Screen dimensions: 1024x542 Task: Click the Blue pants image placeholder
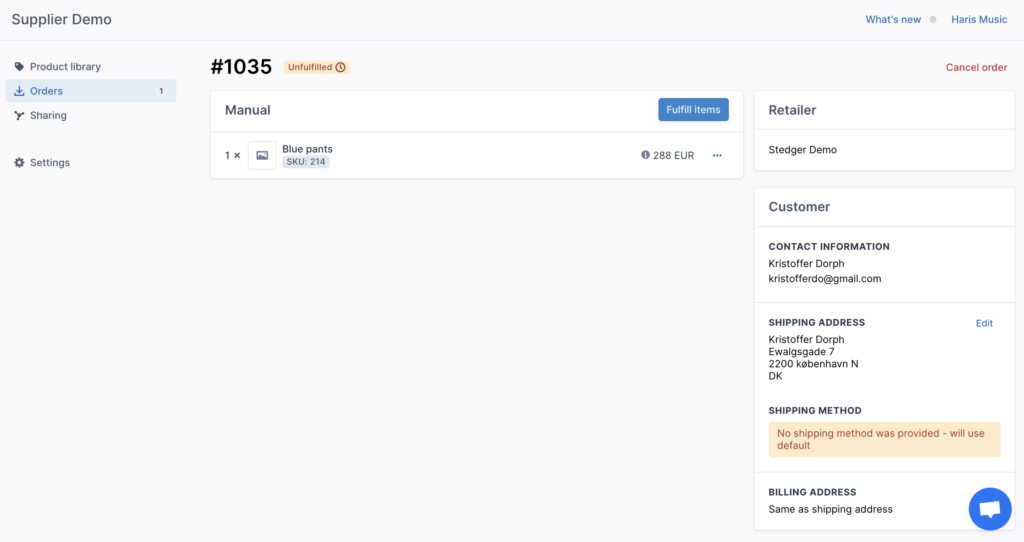tap(262, 155)
